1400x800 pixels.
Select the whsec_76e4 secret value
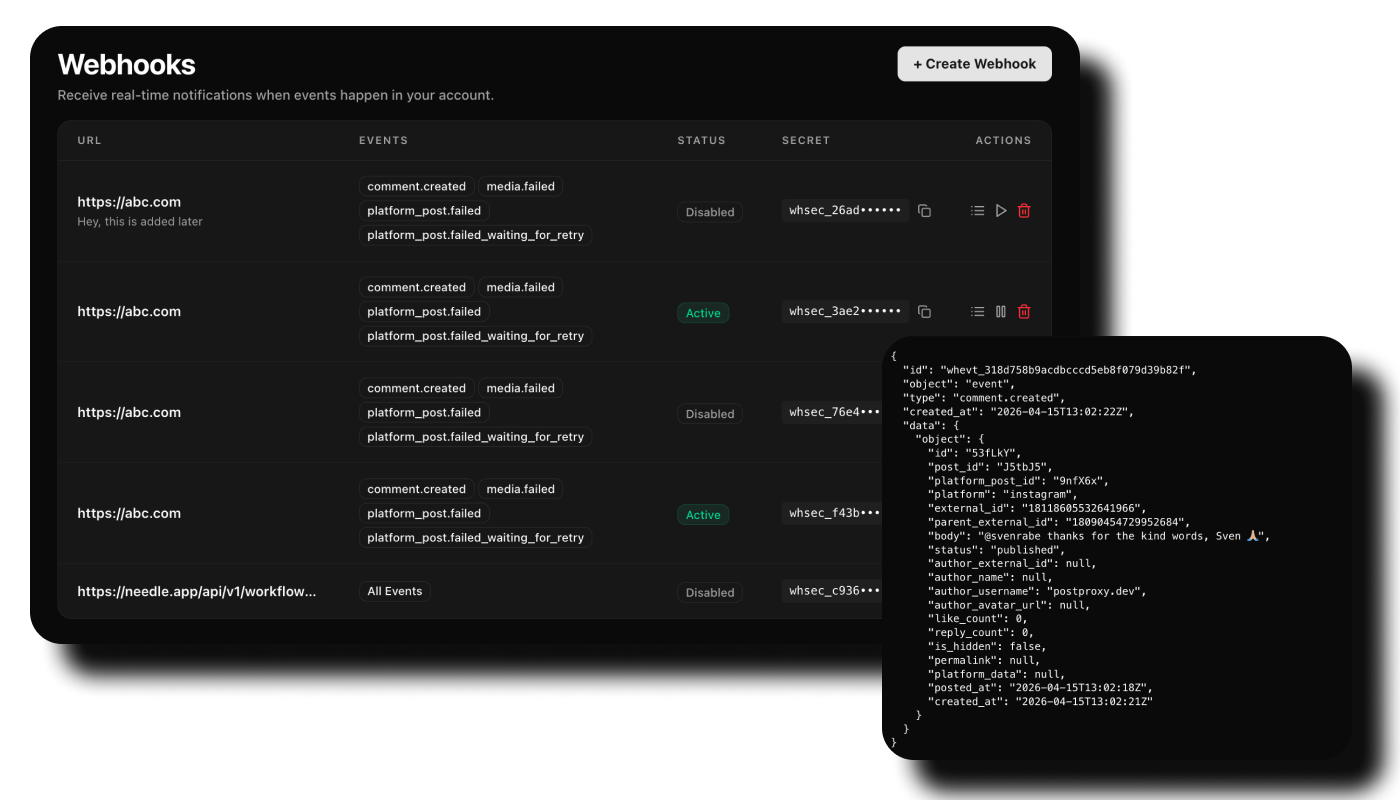(833, 413)
